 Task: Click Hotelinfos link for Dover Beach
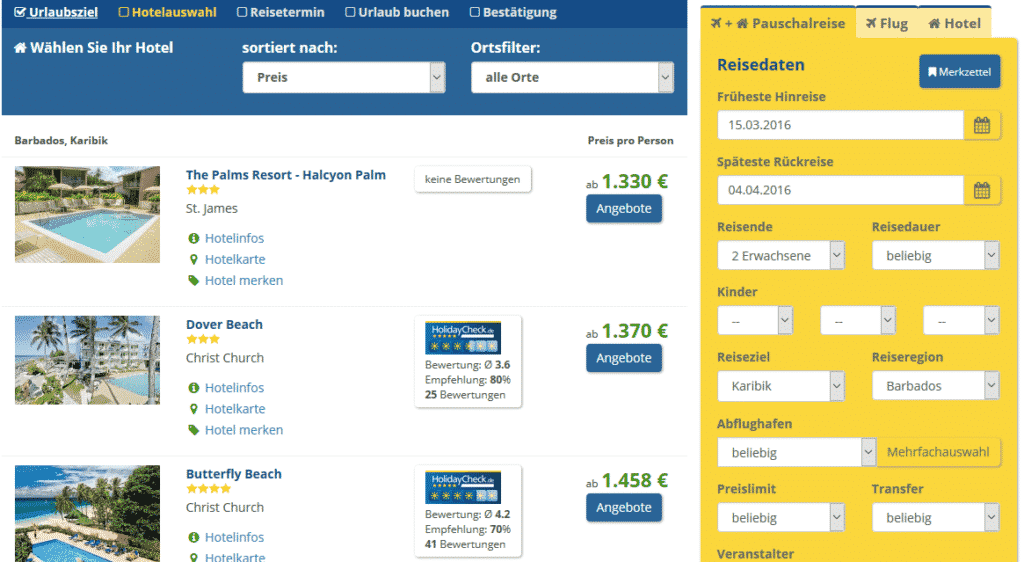[x=234, y=388]
